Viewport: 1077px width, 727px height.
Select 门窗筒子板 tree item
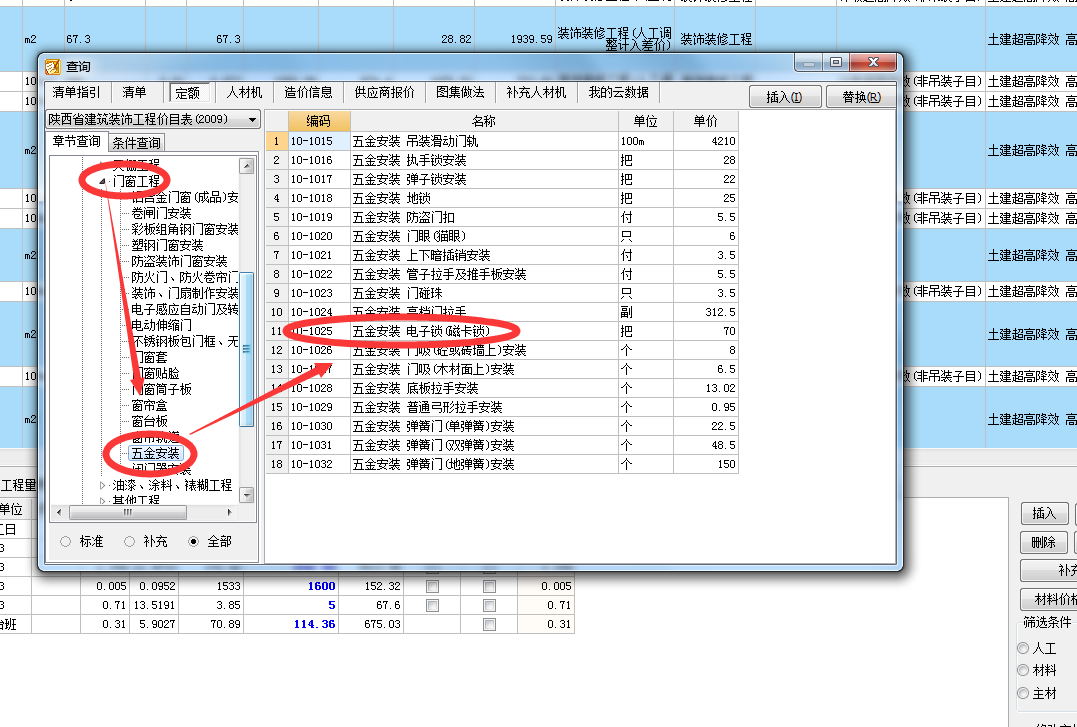(x=161, y=389)
